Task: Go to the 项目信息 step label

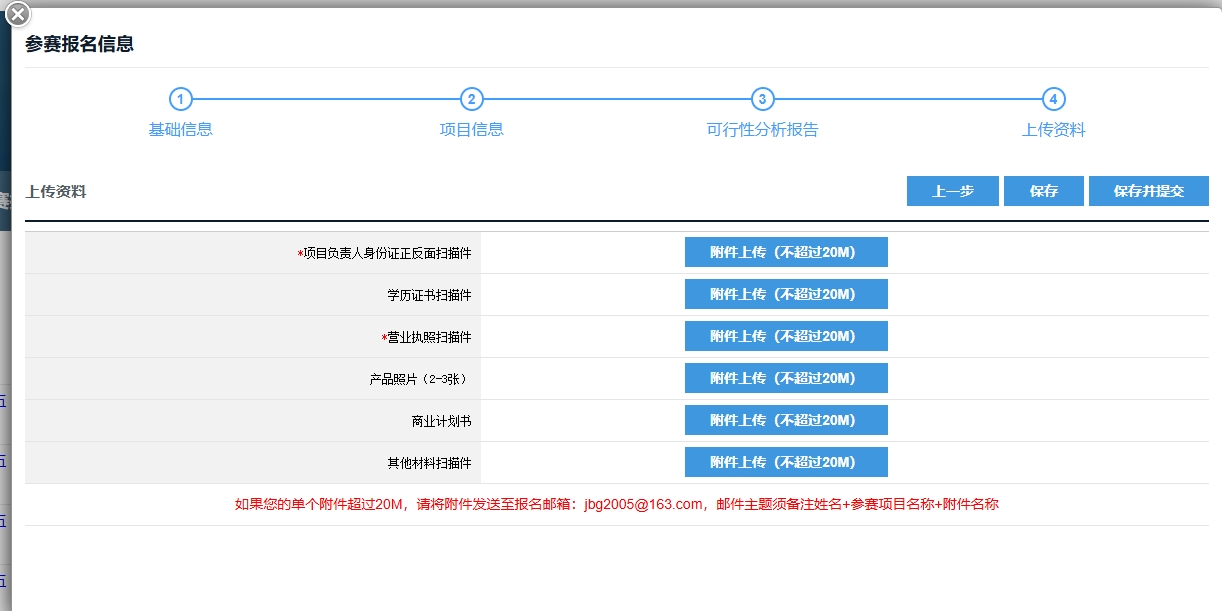Action: [x=472, y=130]
